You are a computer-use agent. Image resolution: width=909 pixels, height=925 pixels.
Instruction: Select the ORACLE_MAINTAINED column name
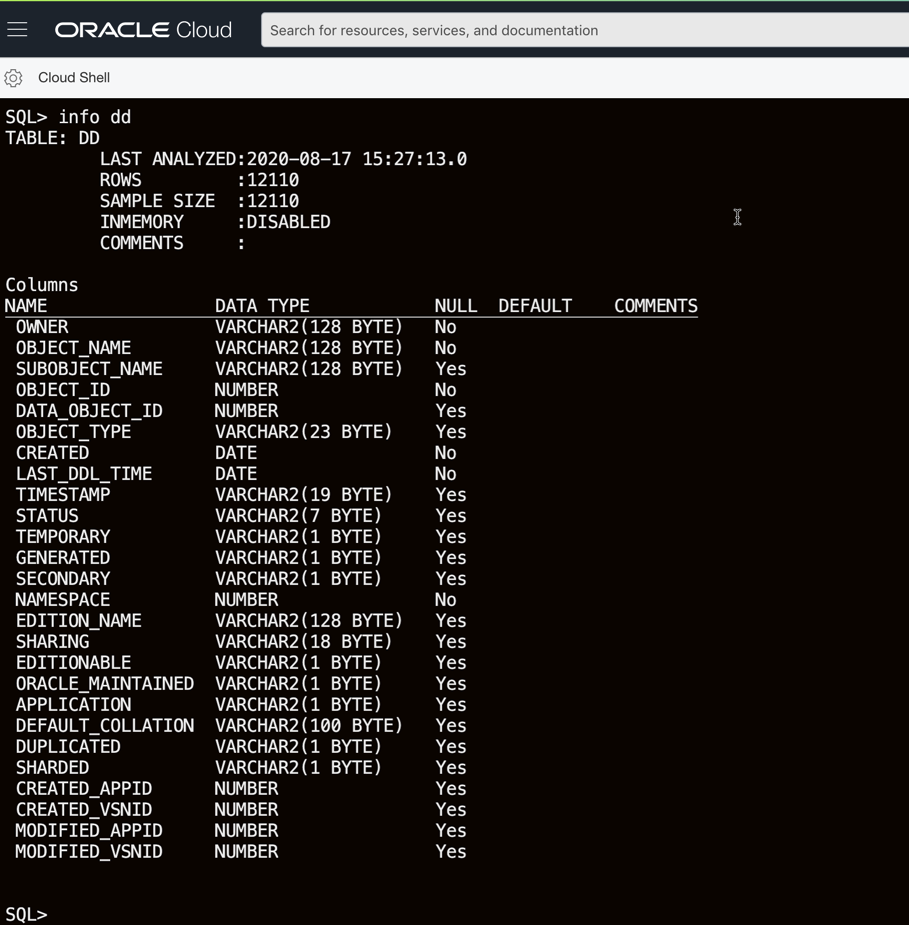(x=105, y=683)
